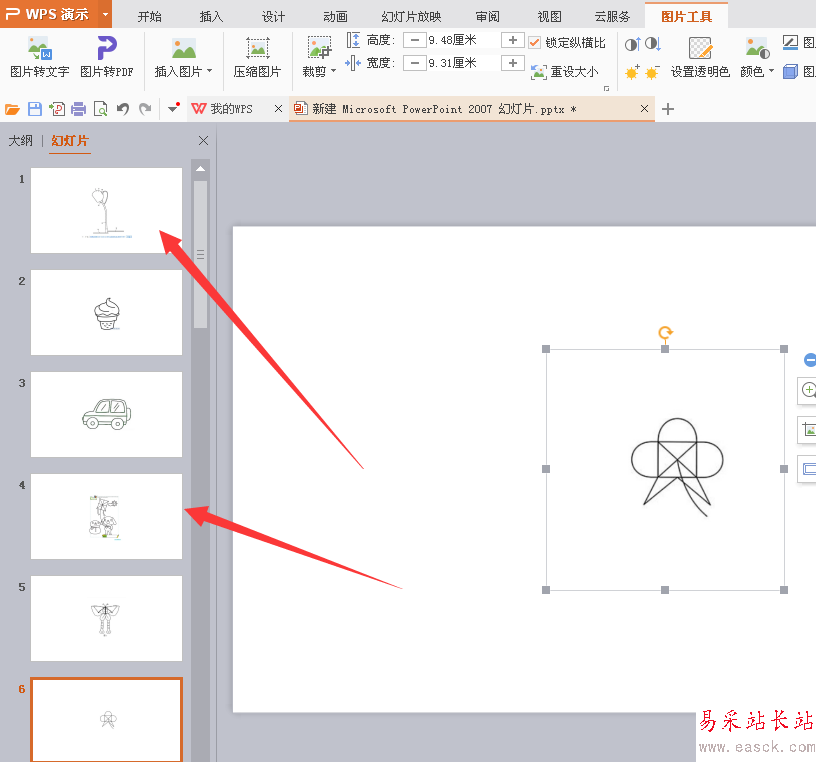816x762 pixels.
Task: Click Set Transparent Color (设置透明色) icon
Action: click(x=700, y=48)
